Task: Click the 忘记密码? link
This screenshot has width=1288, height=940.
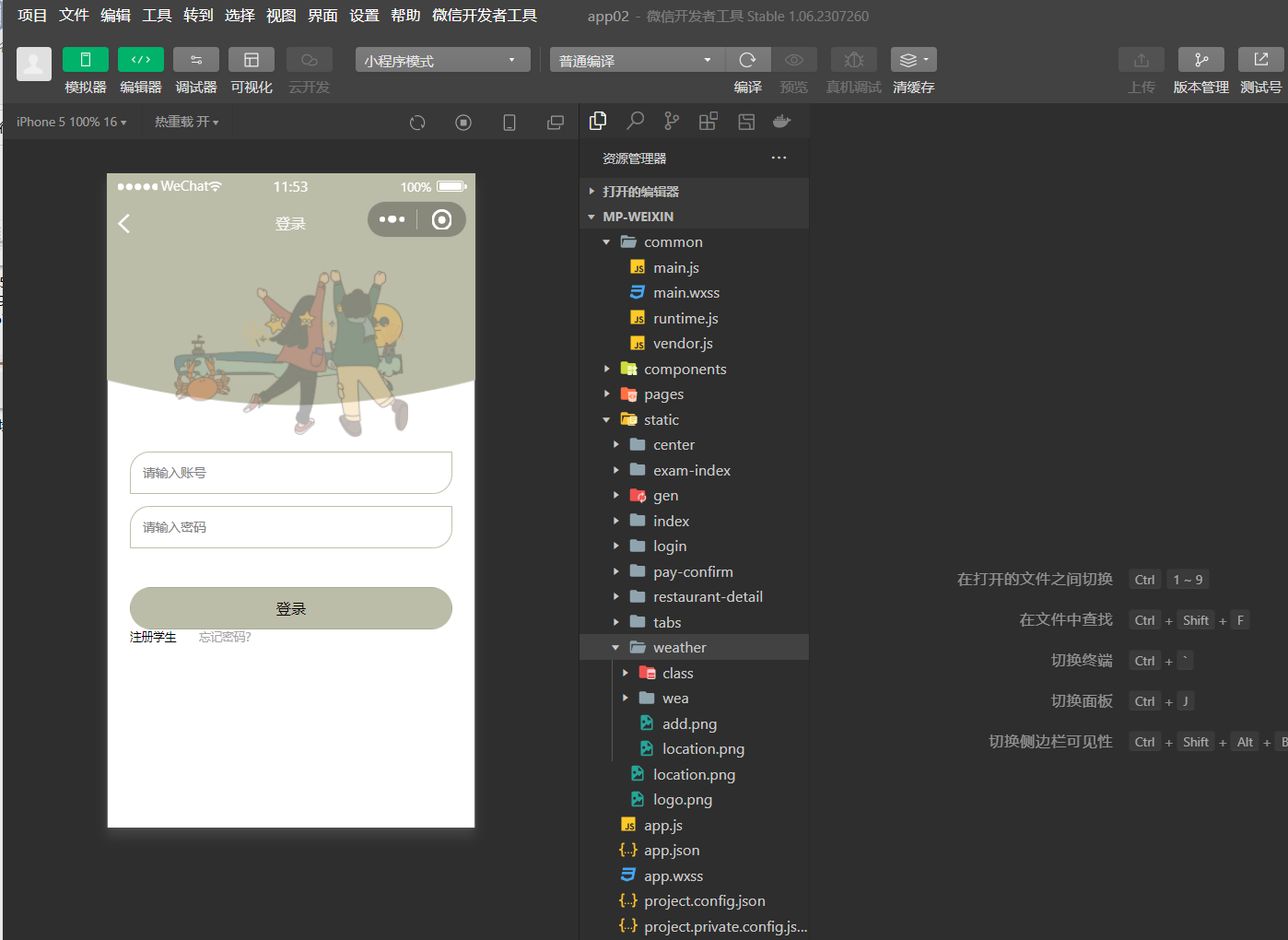Action: [x=225, y=638]
